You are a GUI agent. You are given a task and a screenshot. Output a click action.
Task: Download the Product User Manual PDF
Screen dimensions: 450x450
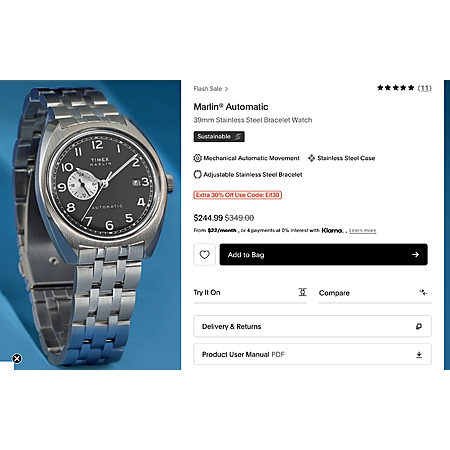(419, 355)
